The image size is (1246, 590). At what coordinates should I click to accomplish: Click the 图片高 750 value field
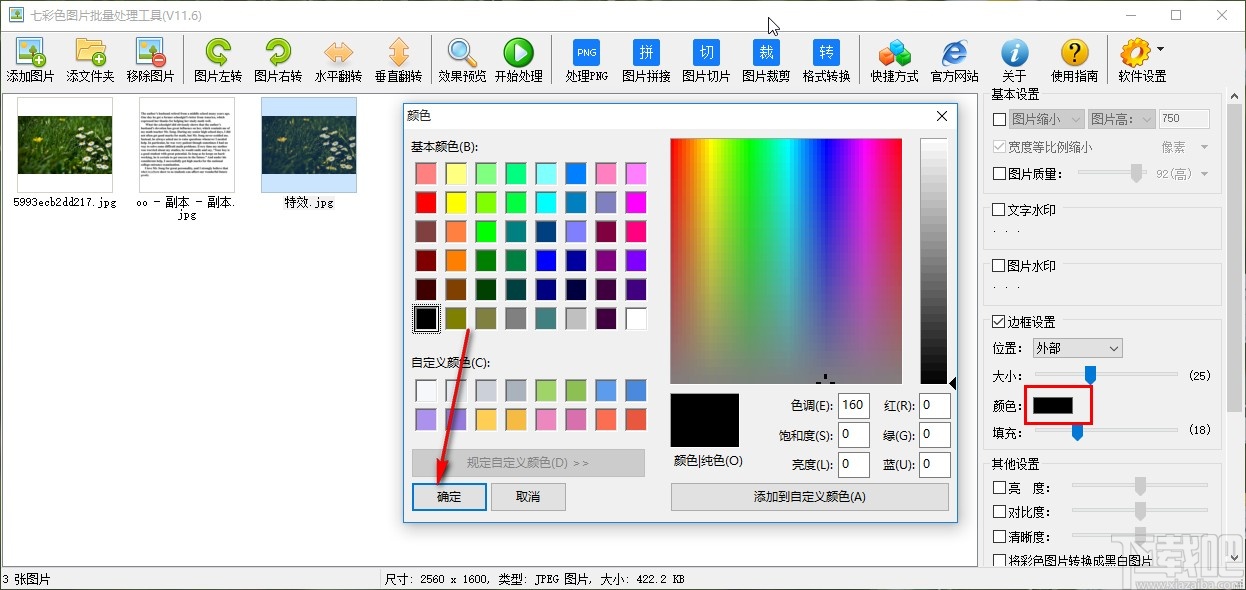(x=1184, y=119)
